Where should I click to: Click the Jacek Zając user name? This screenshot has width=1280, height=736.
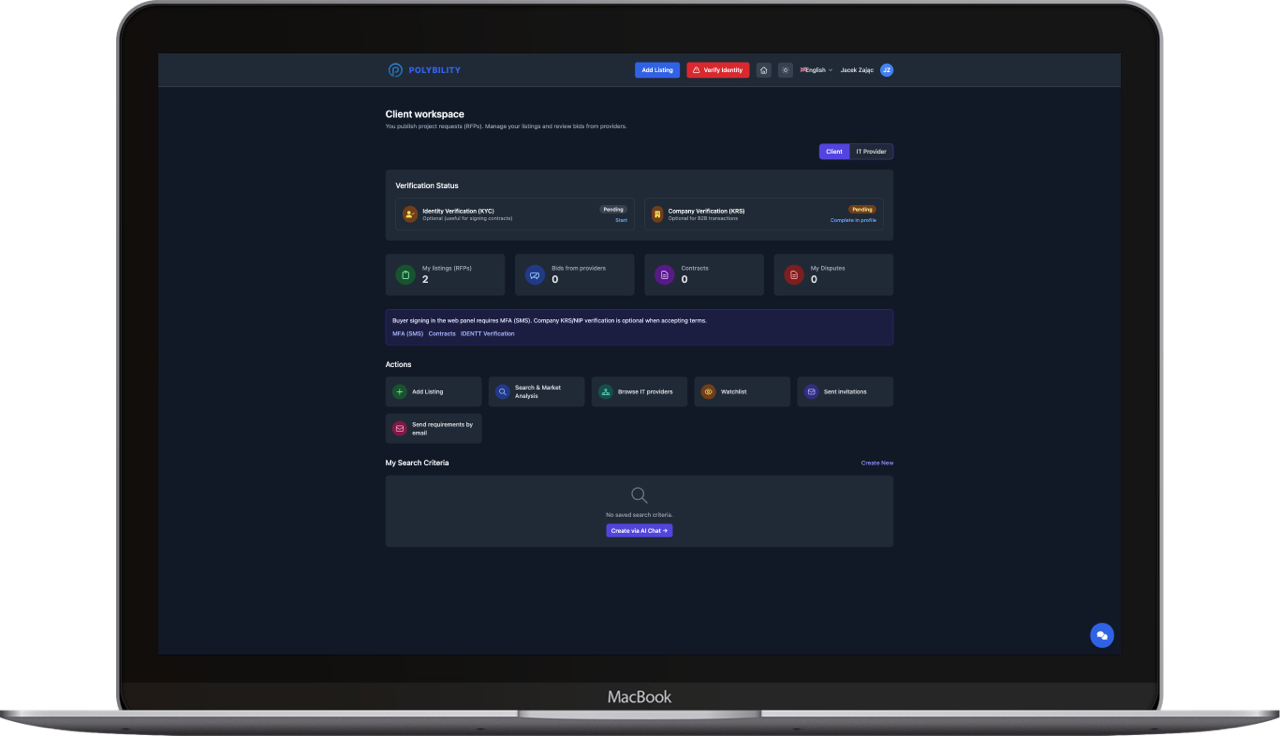[x=857, y=70]
